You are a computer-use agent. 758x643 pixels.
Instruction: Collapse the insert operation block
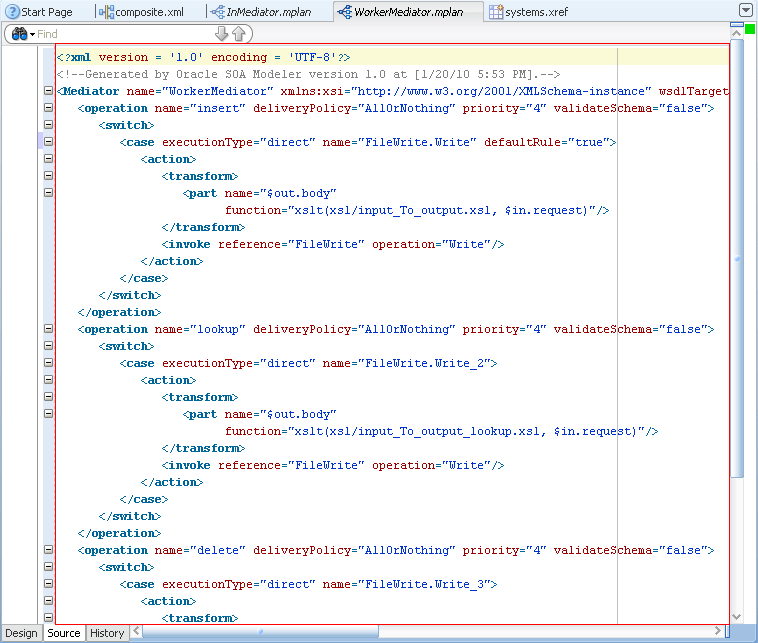coord(48,107)
